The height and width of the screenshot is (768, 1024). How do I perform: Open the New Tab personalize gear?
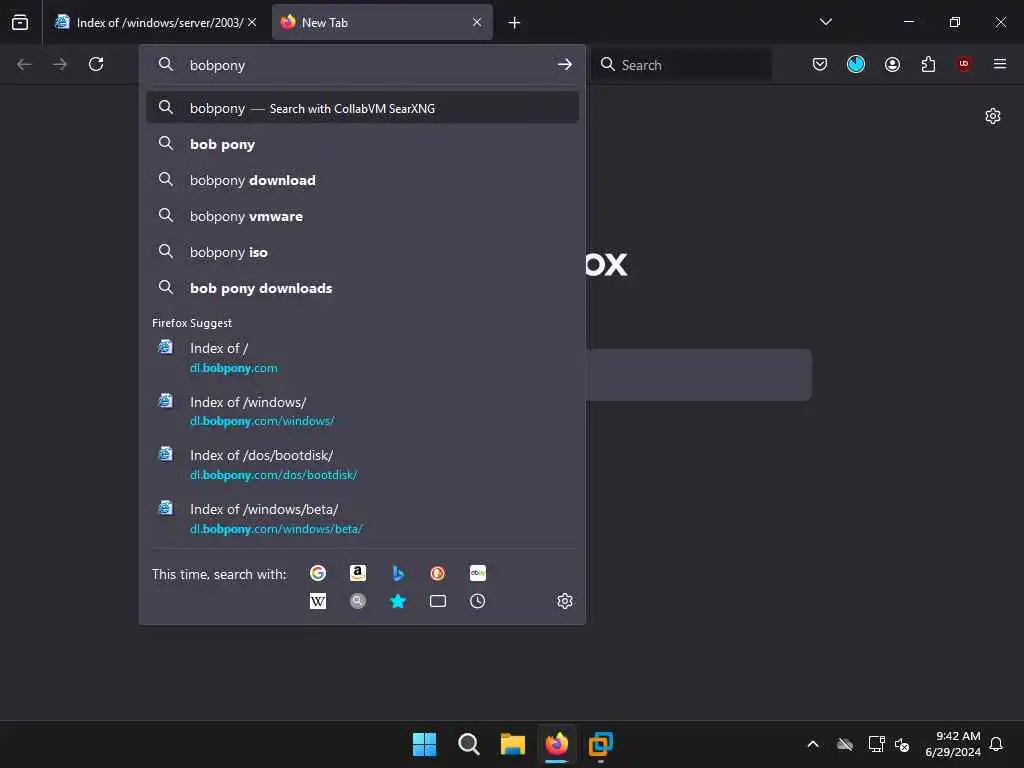click(993, 116)
